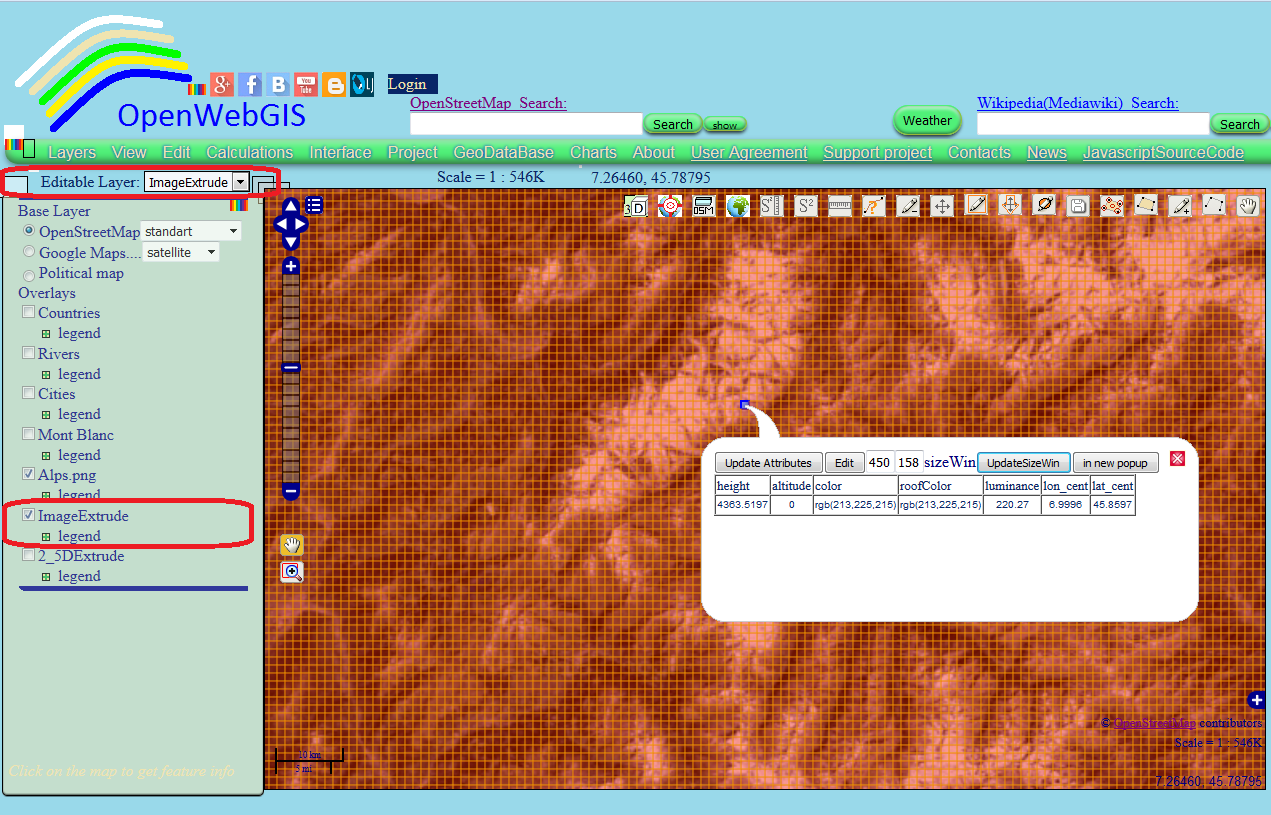
Task: Open the 3D view tool icon
Action: [635, 206]
